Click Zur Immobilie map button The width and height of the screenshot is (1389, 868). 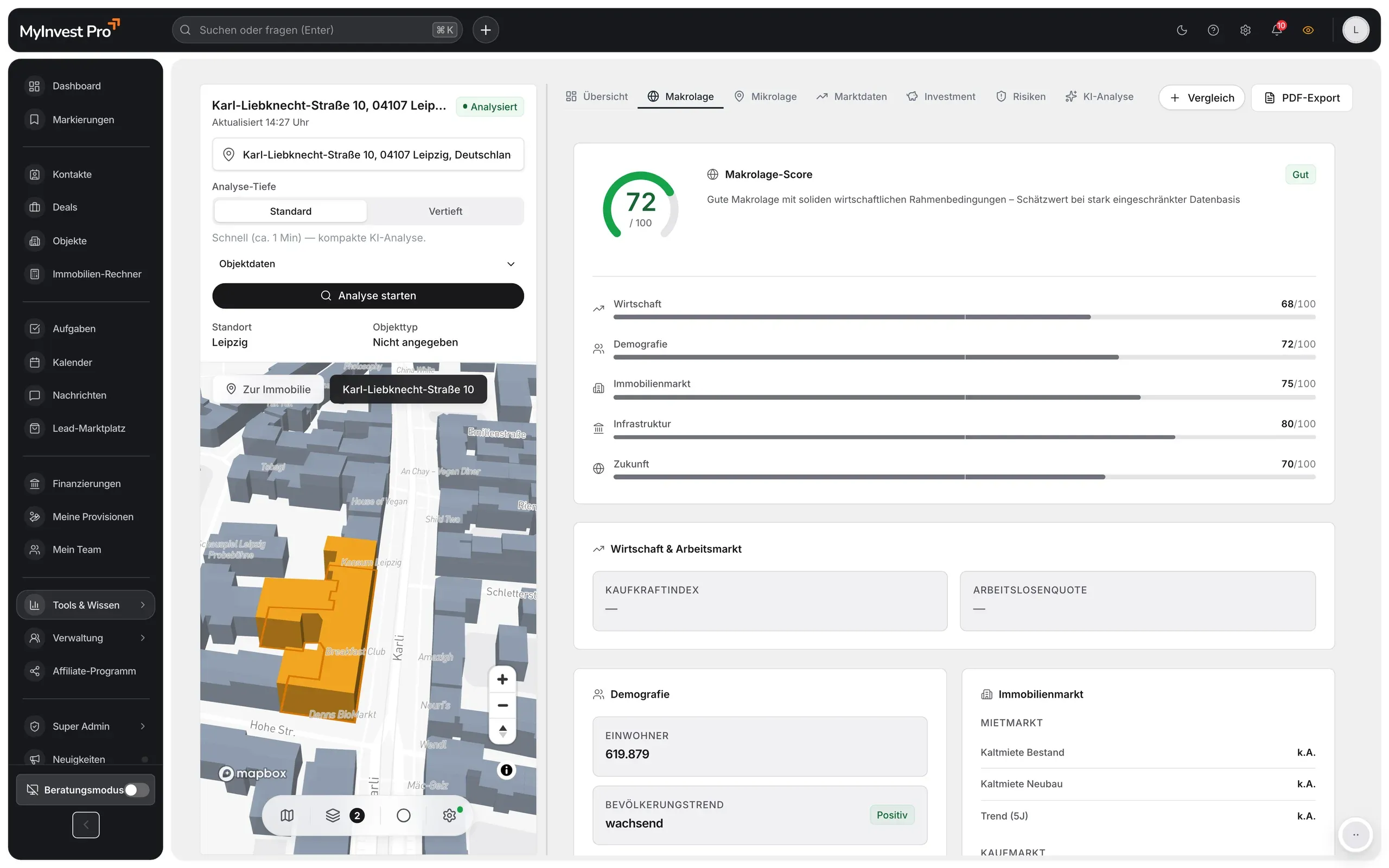[x=269, y=389]
